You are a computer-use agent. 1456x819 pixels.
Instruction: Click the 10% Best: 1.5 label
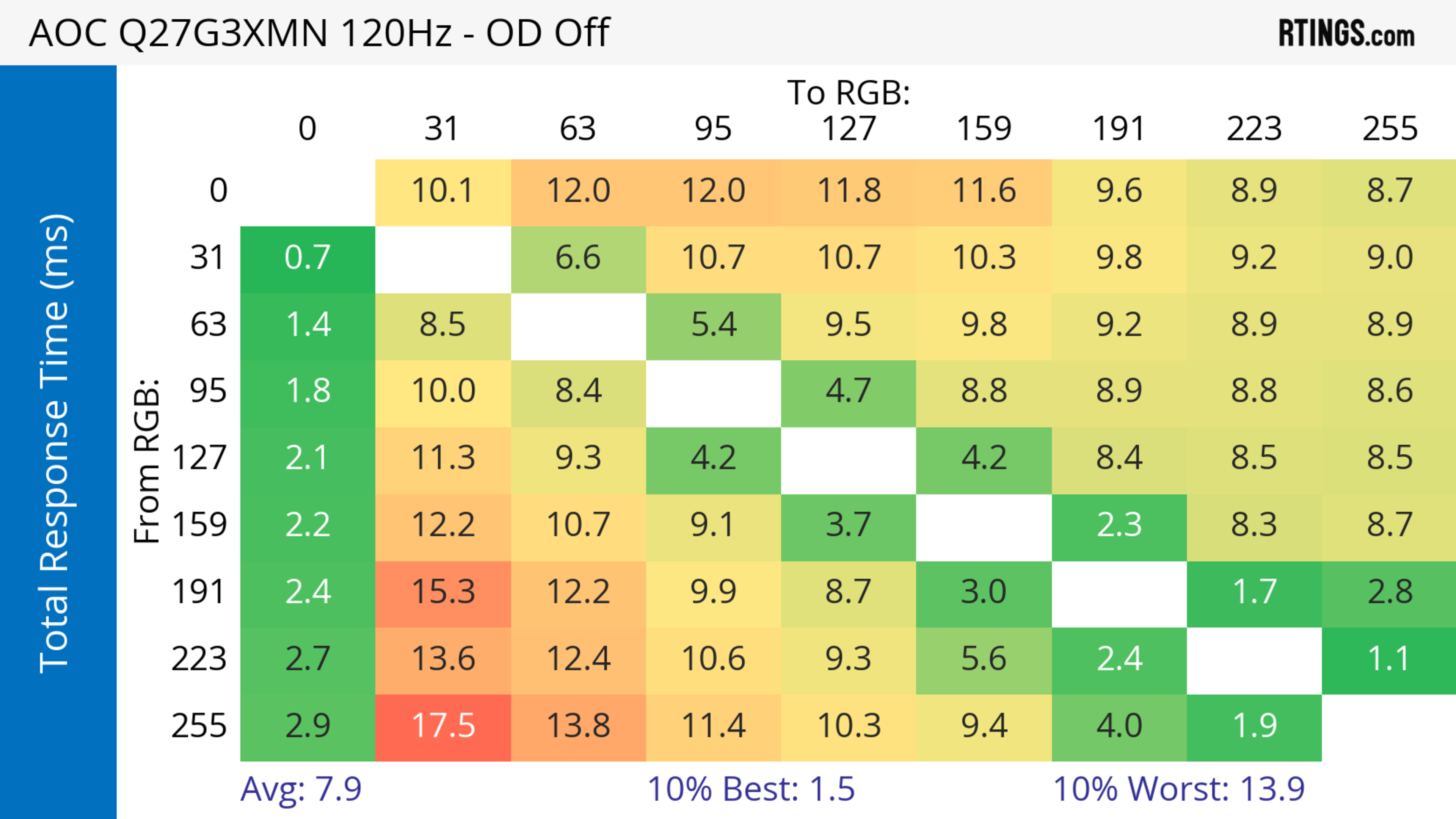[751, 789]
